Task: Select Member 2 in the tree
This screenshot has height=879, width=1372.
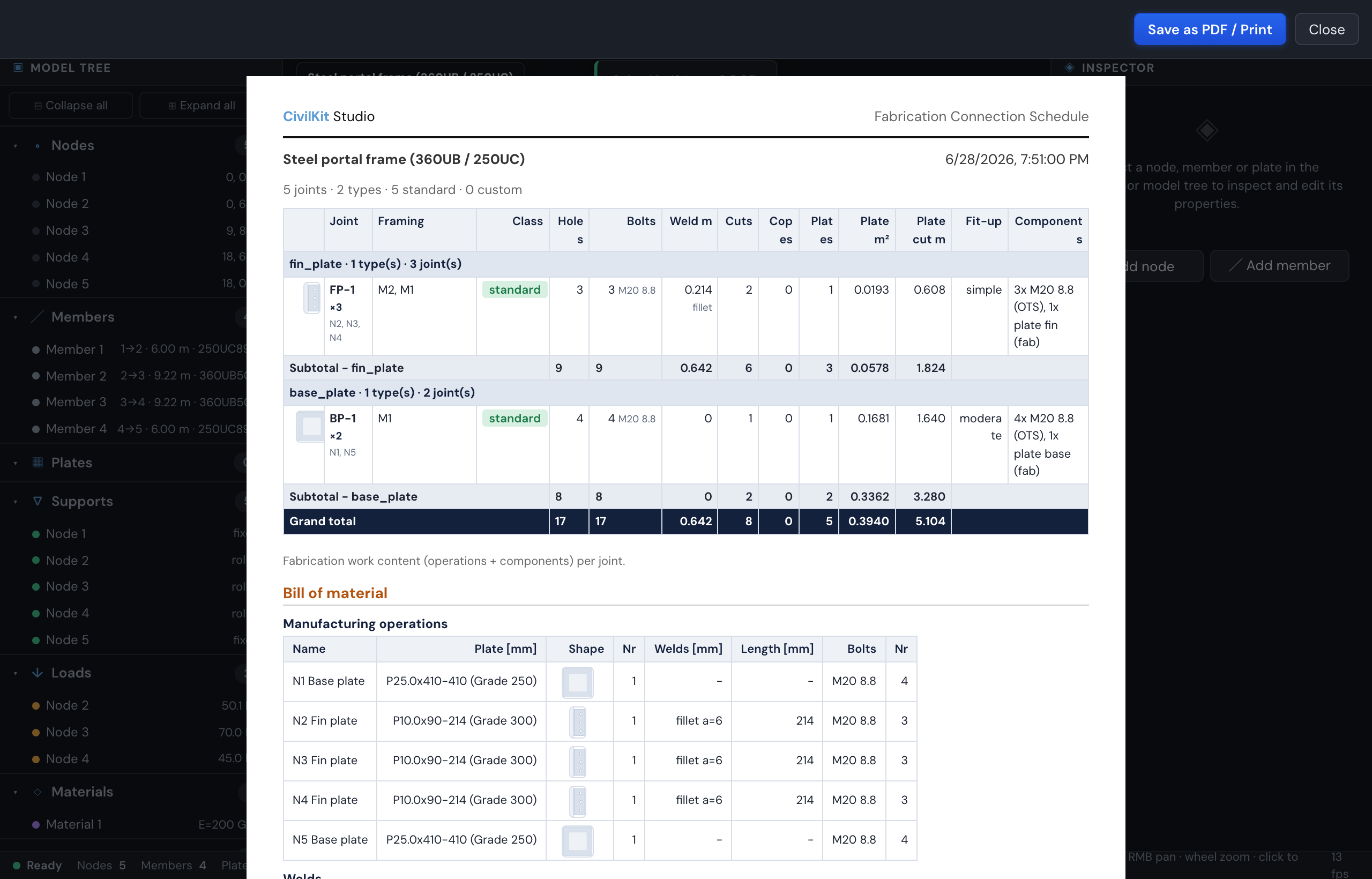Action: (x=123, y=376)
